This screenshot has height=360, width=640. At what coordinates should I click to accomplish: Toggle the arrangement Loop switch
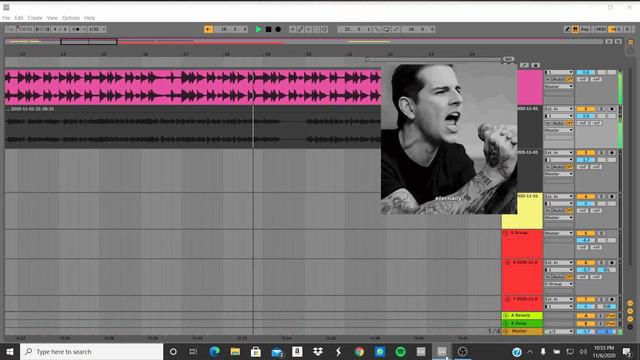click(x=386, y=29)
